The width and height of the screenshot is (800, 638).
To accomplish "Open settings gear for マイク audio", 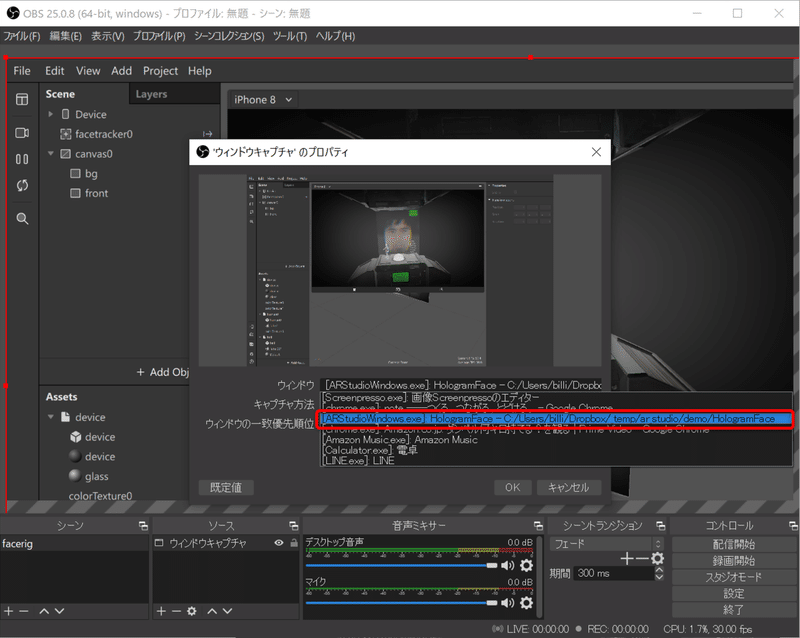I will pyautogui.click(x=527, y=603).
